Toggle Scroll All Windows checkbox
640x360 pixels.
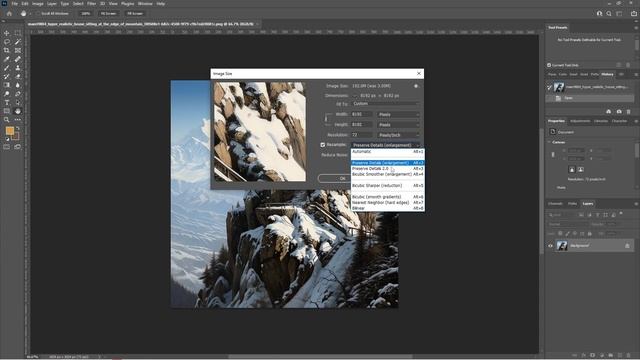pyautogui.click(x=38, y=13)
